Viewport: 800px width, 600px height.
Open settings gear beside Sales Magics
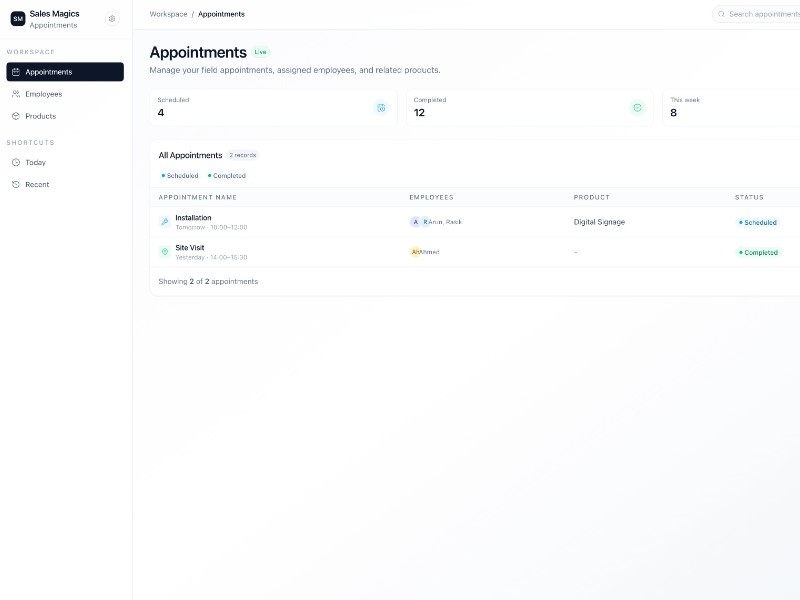tap(112, 19)
